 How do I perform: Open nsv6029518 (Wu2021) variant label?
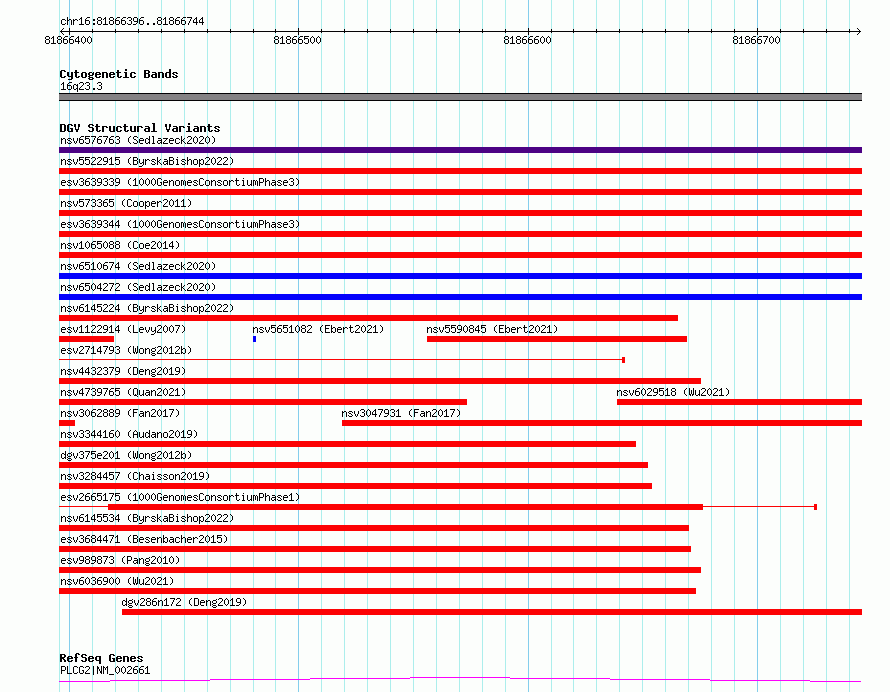coord(673,392)
